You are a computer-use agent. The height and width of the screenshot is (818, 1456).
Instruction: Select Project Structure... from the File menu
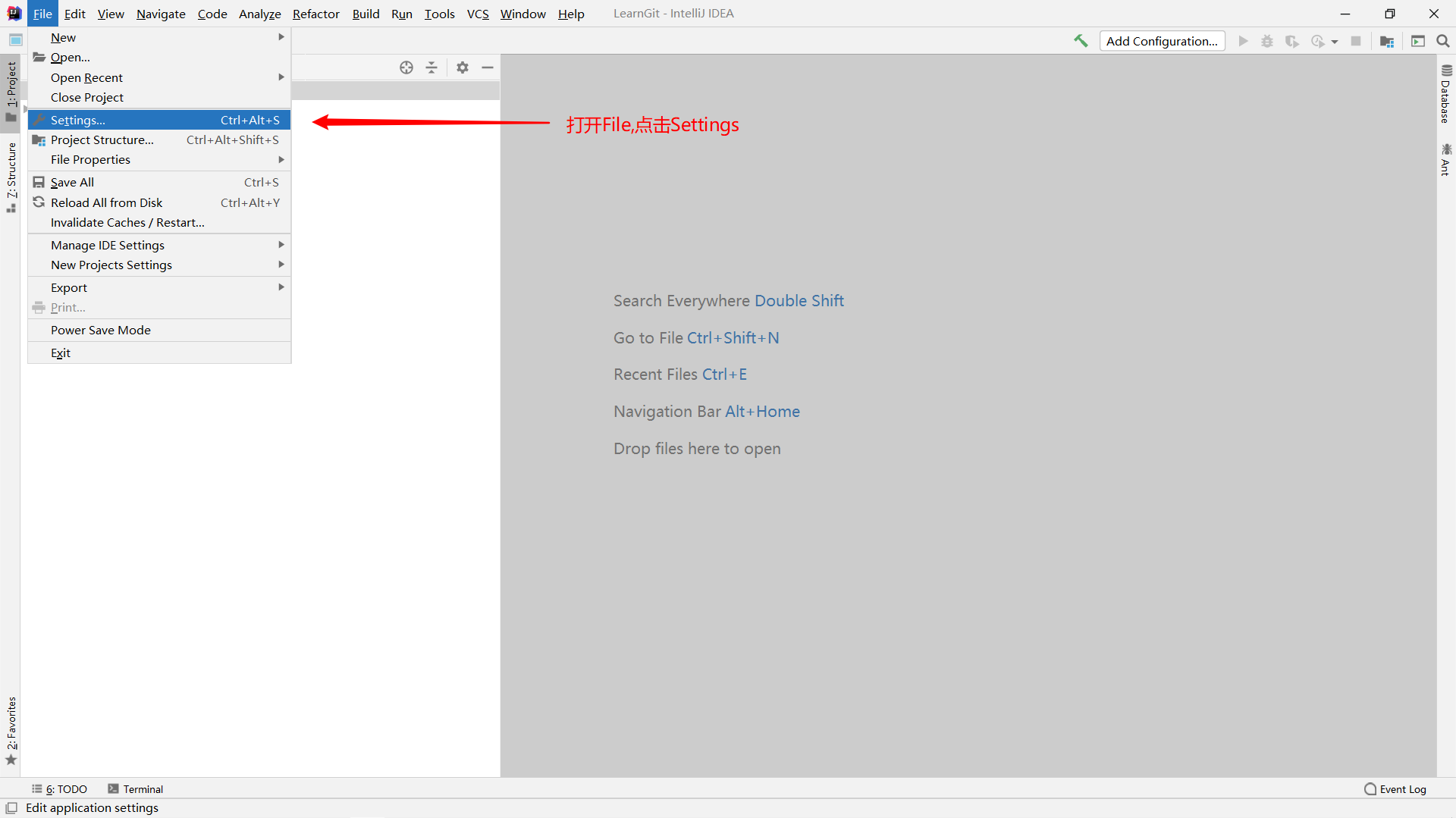(159, 140)
